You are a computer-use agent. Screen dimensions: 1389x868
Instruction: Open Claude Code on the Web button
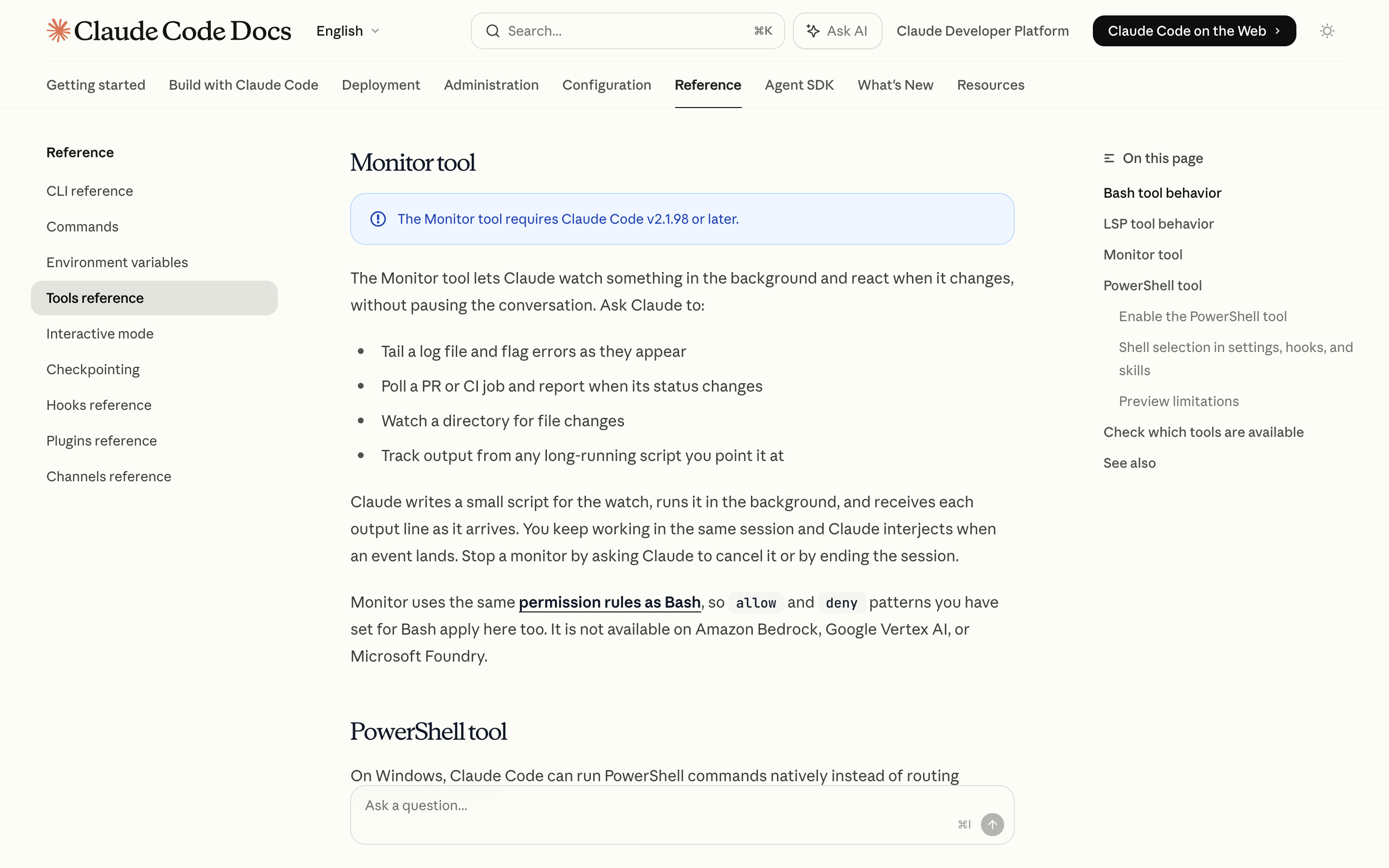tap(1194, 31)
